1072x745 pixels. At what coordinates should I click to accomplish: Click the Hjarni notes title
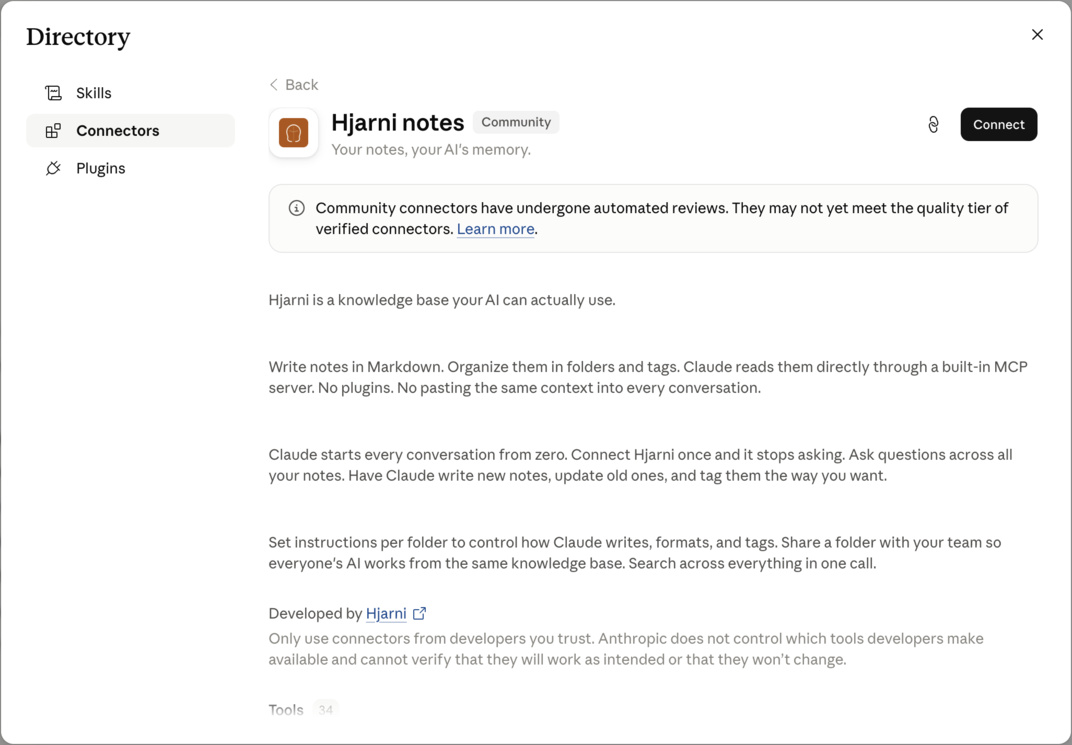(397, 122)
